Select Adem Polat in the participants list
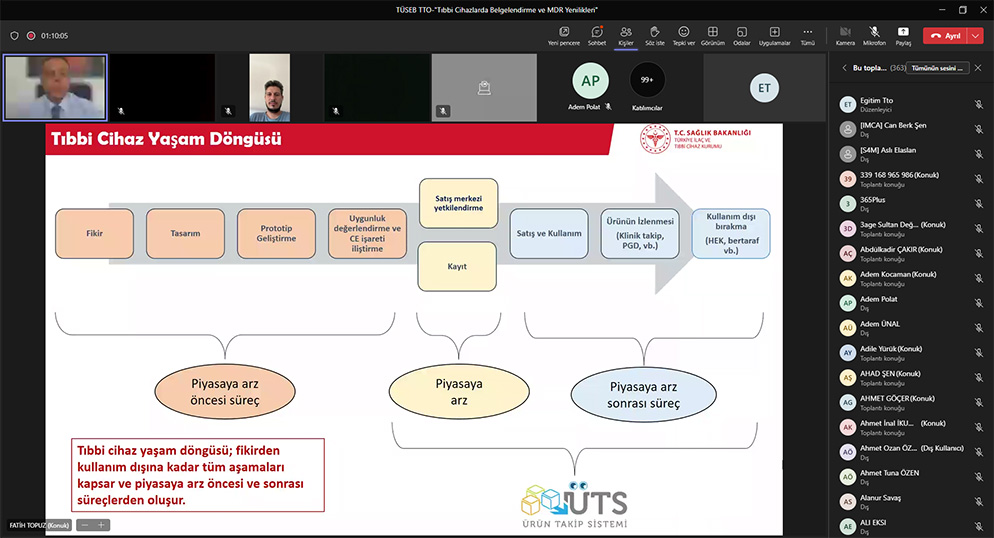Screen dimensions: 994x538 pyautogui.click(x=878, y=302)
